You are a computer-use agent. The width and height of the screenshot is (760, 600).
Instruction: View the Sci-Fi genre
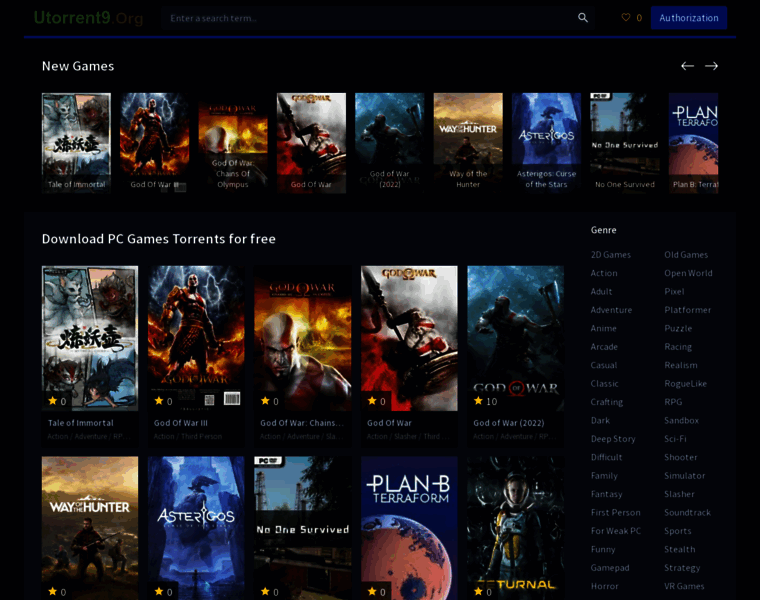coord(675,439)
